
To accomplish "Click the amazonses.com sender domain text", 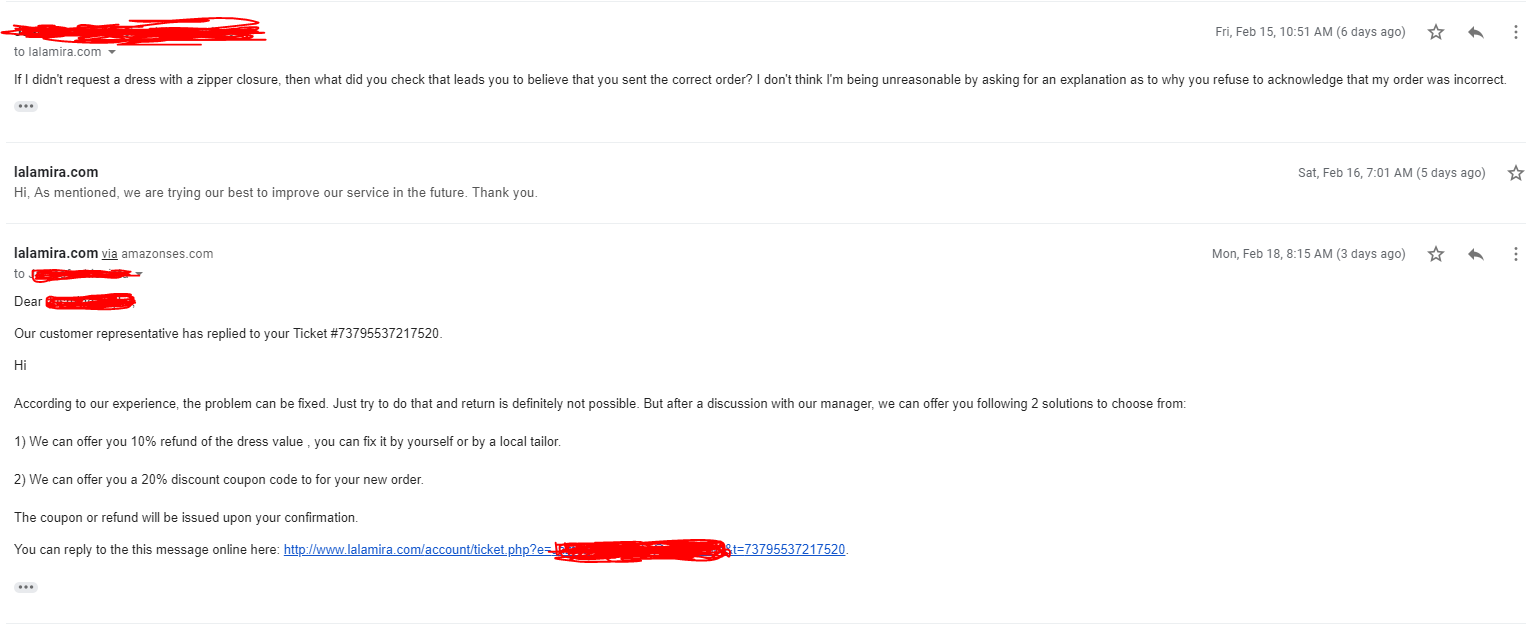I will pos(167,254).
